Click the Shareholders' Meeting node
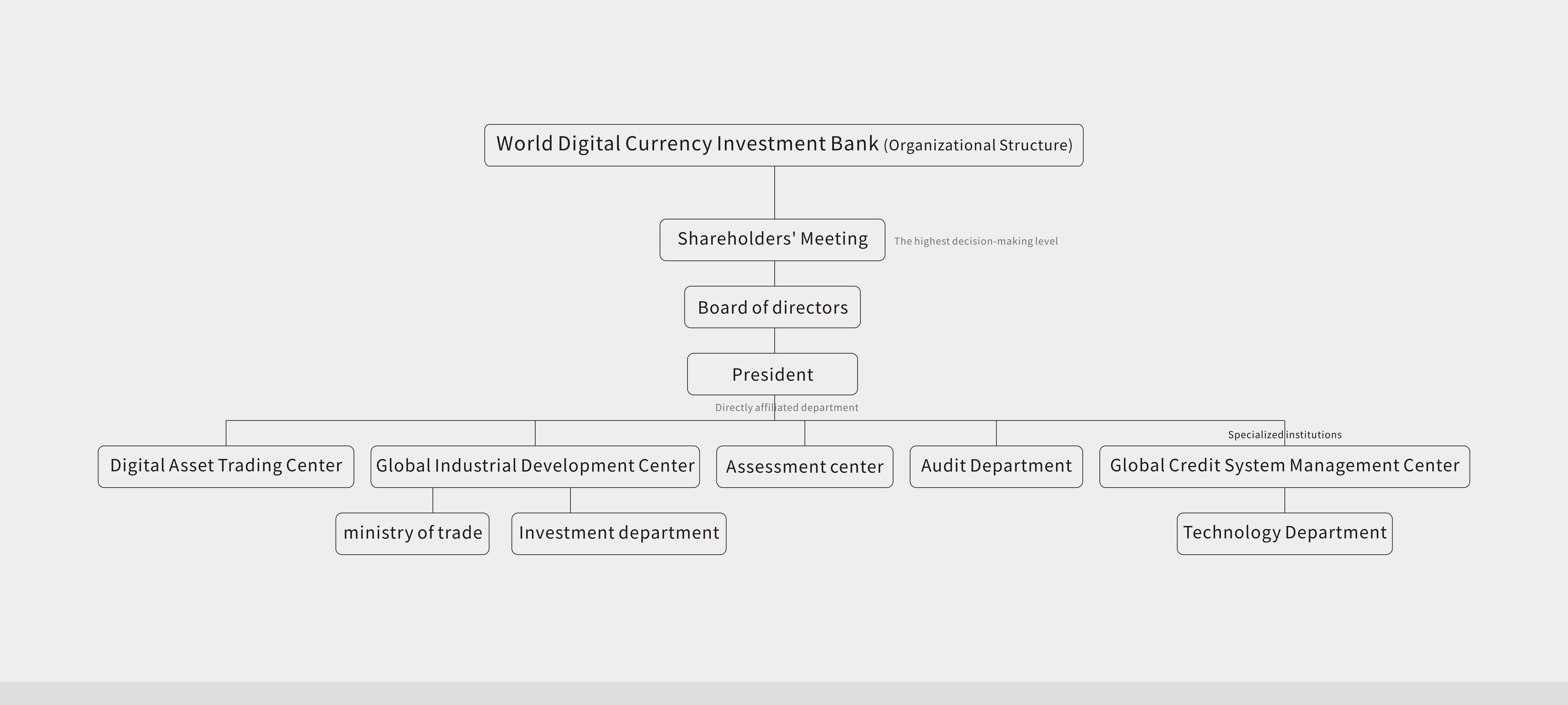Viewport: 1568px width, 705px height. [x=773, y=240]
